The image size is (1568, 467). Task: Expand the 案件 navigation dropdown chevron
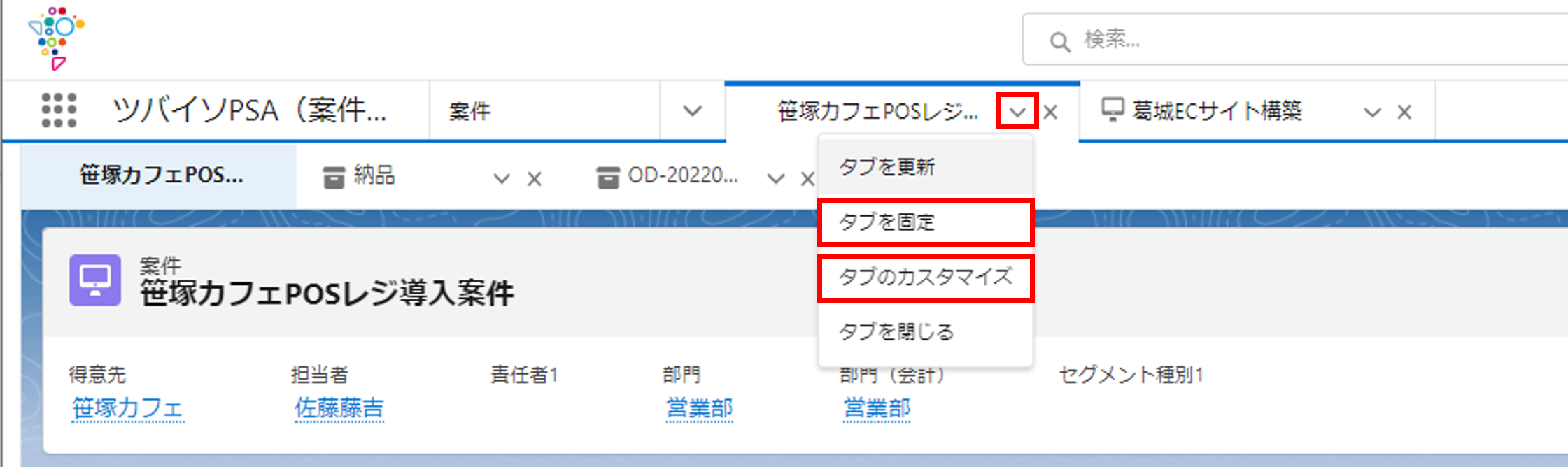coord(692,111)
